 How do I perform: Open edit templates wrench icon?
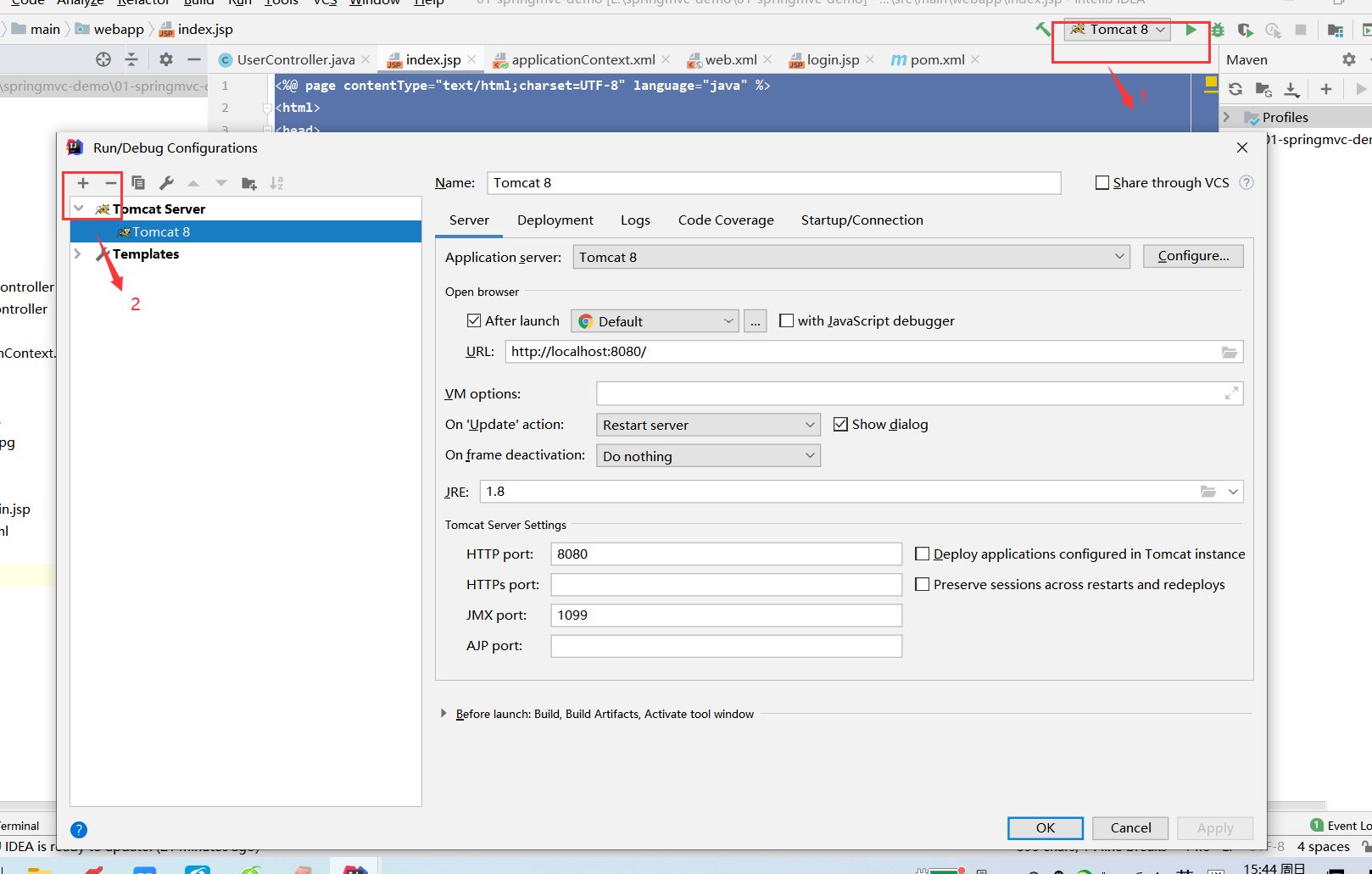pos(166,183)
